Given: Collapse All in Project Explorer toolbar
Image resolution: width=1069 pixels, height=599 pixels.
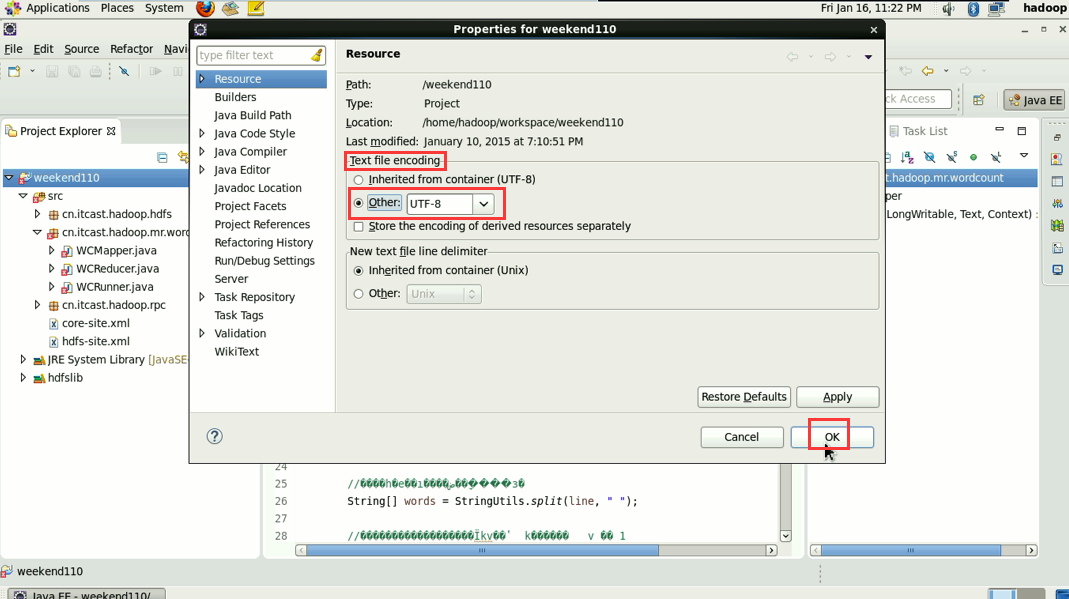Looking at the screenshot, I should pos(162,157).
